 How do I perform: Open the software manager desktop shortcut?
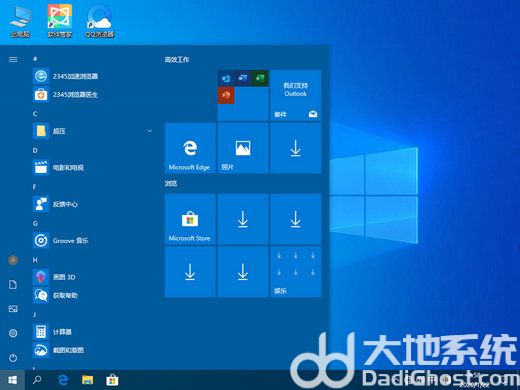pos(60,21)
